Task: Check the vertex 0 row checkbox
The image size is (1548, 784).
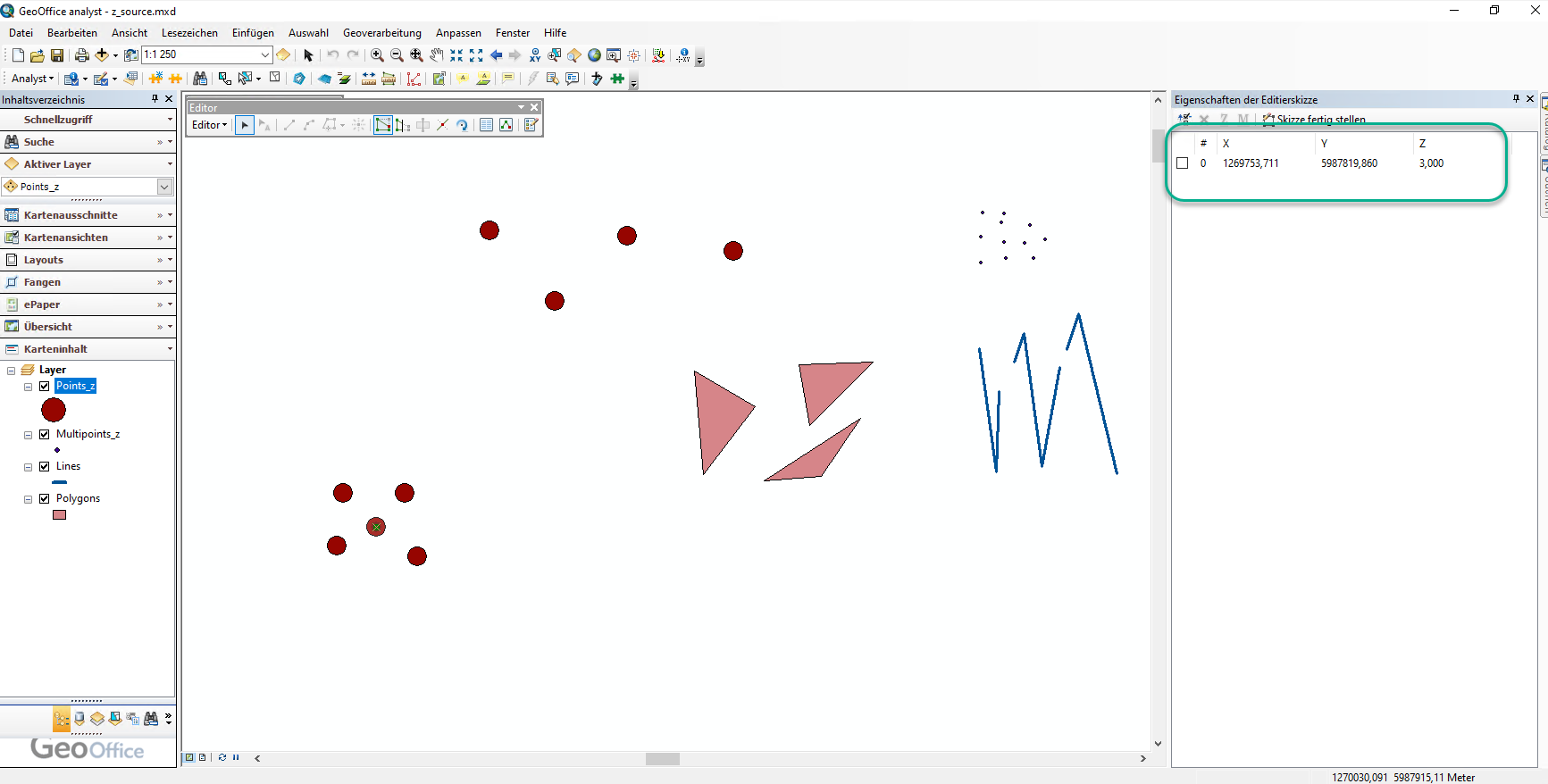Action: click(x=1183, y=163)
